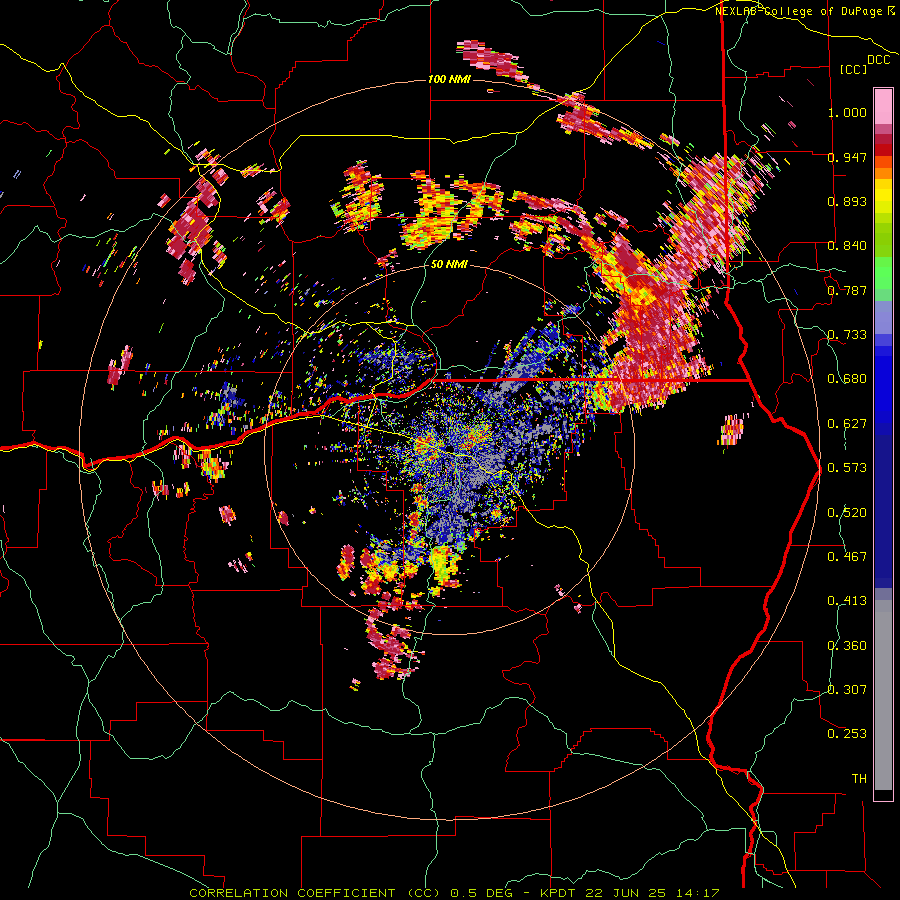Image resolution: width=900 pixels, height=900 pixels.
Task: Click the DCC product label
Action: pos(879,60)
